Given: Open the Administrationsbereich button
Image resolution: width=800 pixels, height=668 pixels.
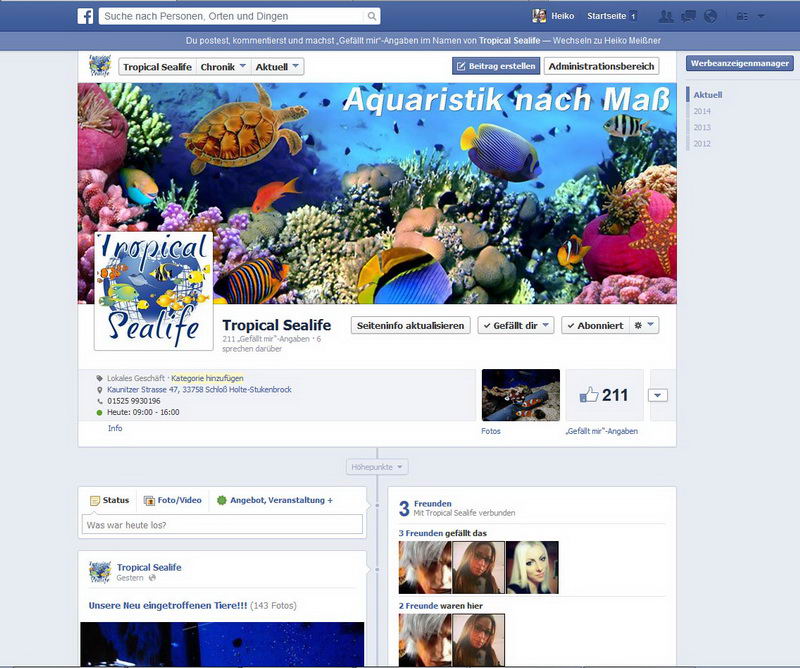Looking at the screenshot, I should [x=601, y=66].
